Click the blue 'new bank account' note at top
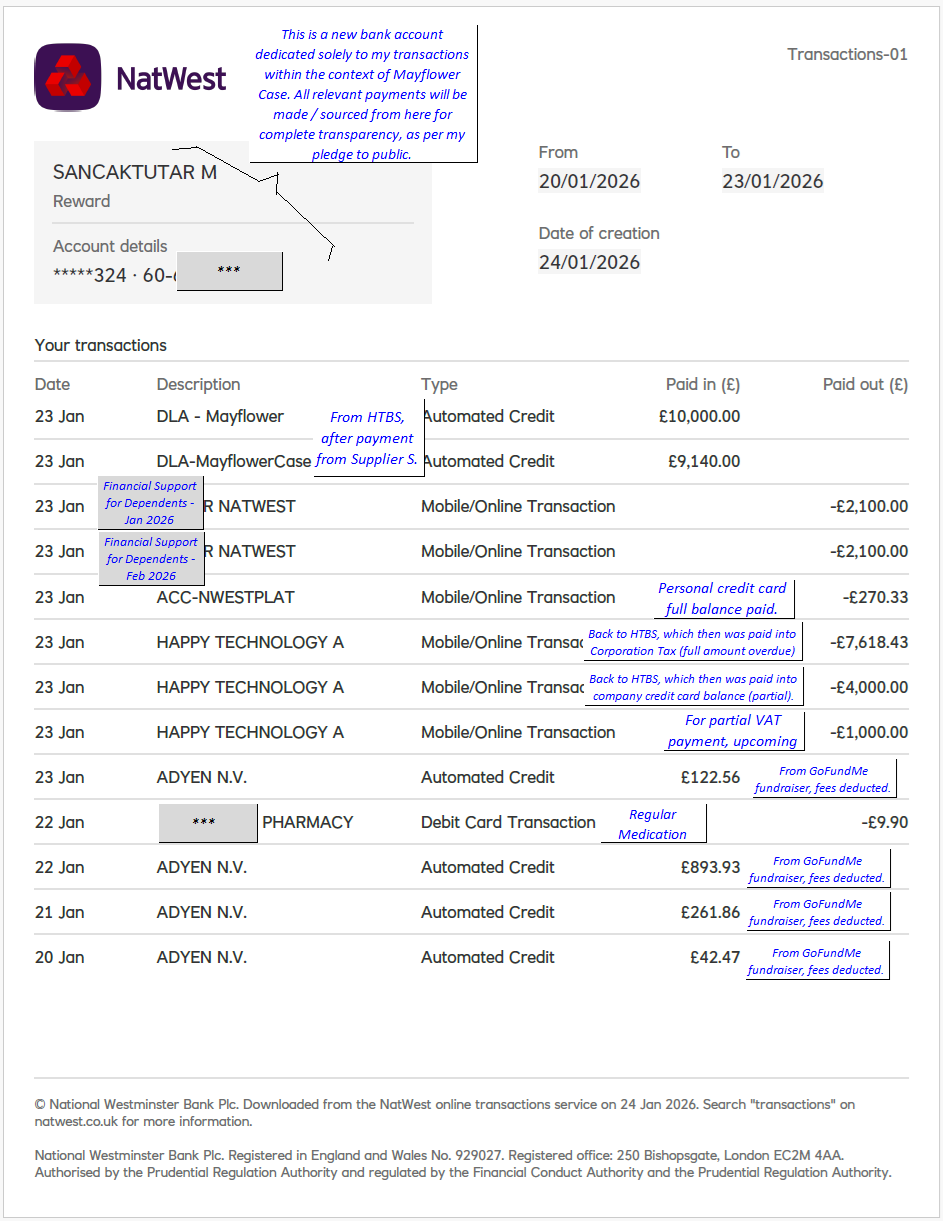The image size is (943, 1224). (362, 94)
